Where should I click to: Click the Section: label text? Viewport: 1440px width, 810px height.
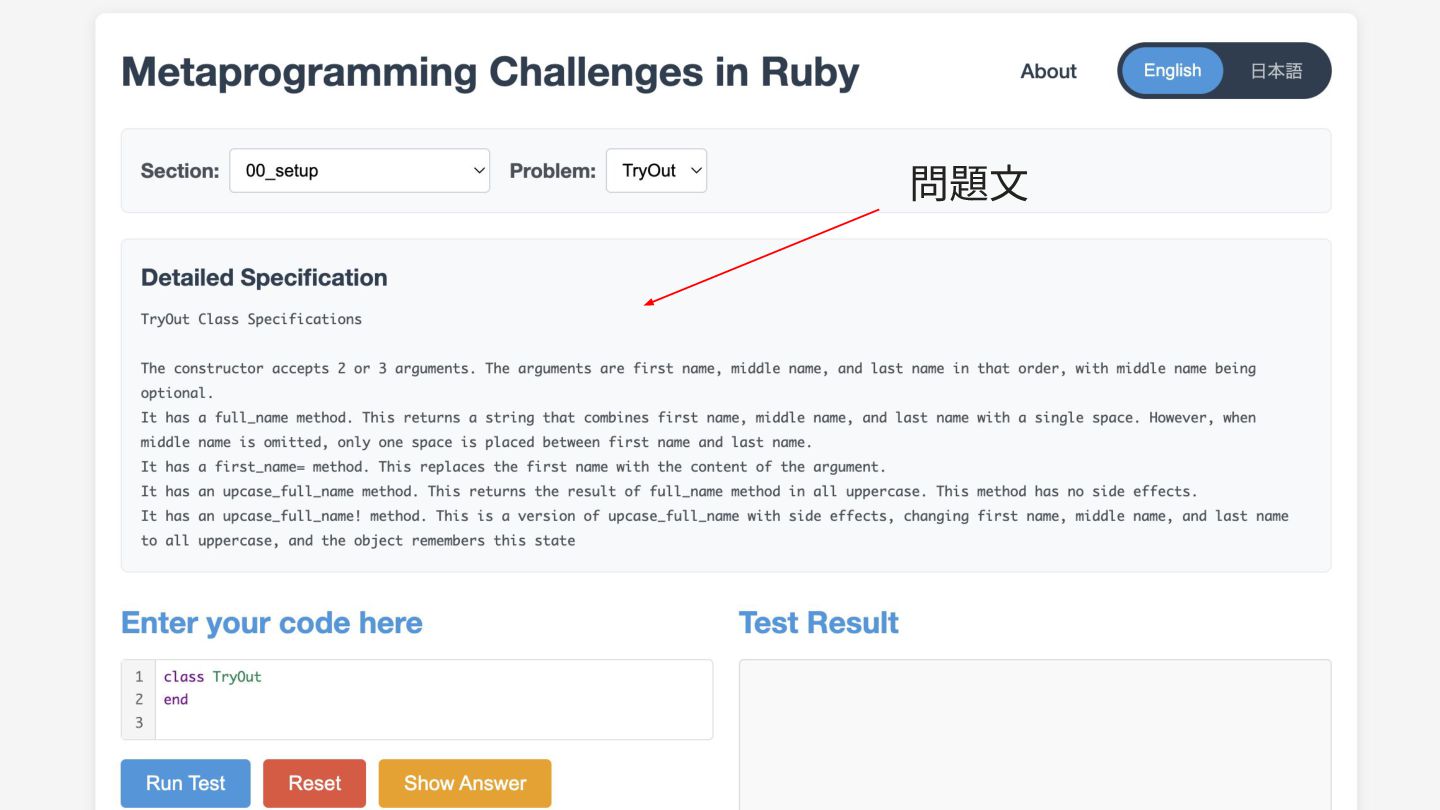pyautogui.click(x=180, y=171)
